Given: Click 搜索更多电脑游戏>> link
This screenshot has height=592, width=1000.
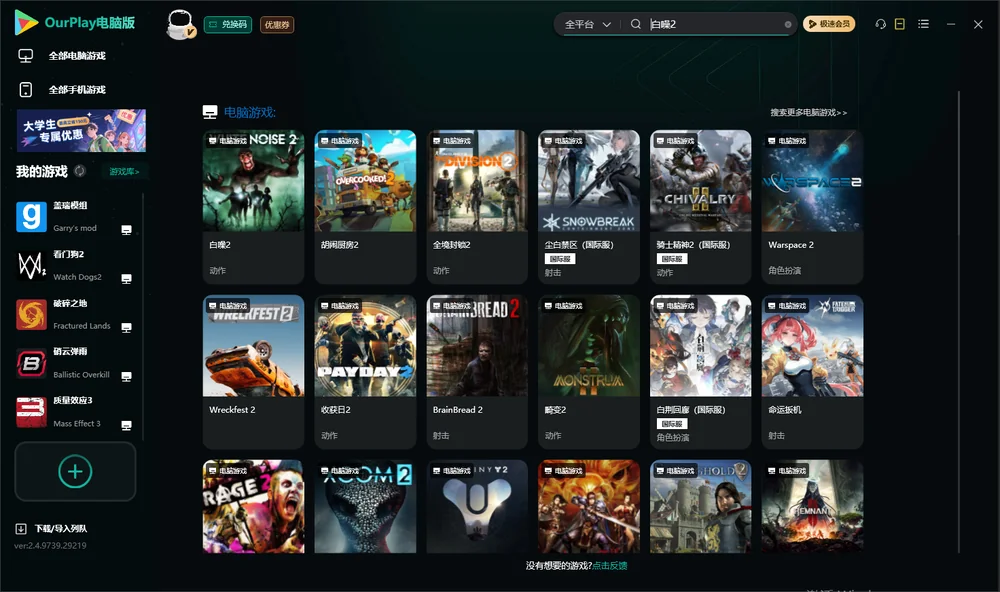Looking at the screenshot, I should [x=809, y=112].
